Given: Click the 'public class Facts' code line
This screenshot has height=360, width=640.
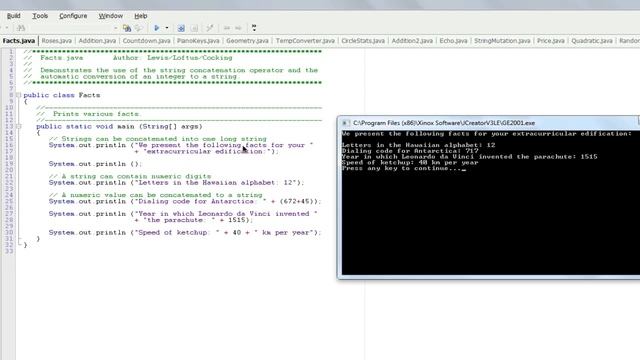Looking at the screenshot, I should (x=62, y=95).
